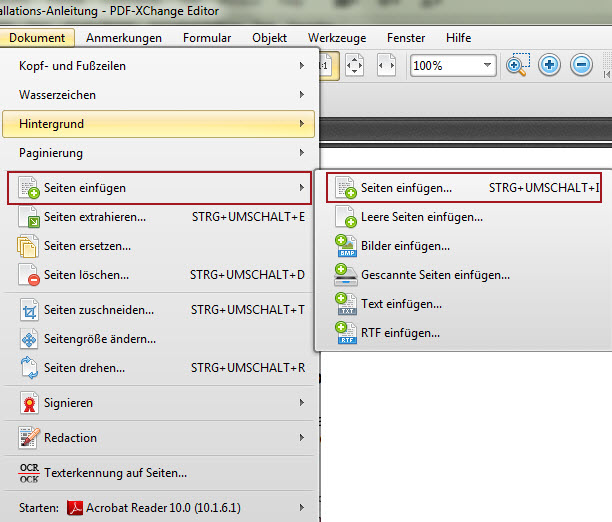This screenshot has width=612, height=522.
Task: Open the 100% zoom level dropdown
Action: pos(487,65)
